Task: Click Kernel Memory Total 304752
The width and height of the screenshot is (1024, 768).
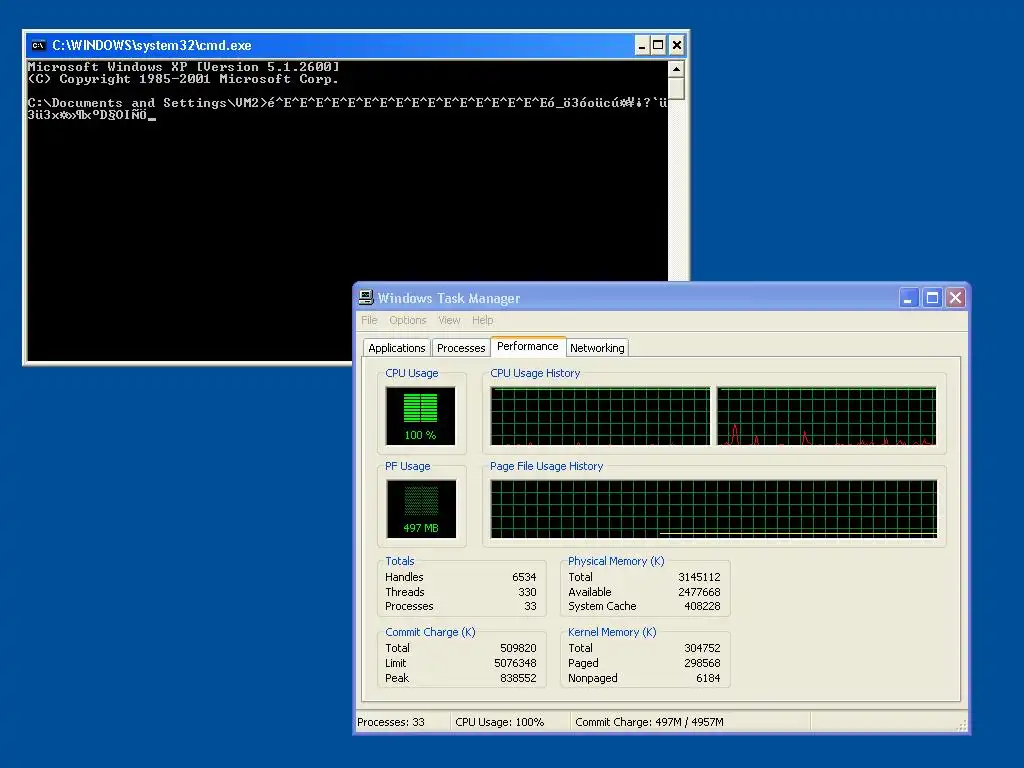Action: 702,648
